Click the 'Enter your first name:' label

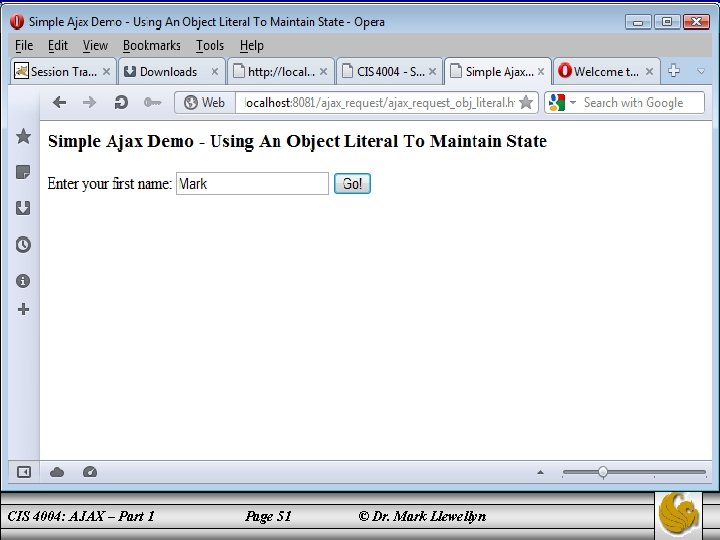tap(110, 184)
